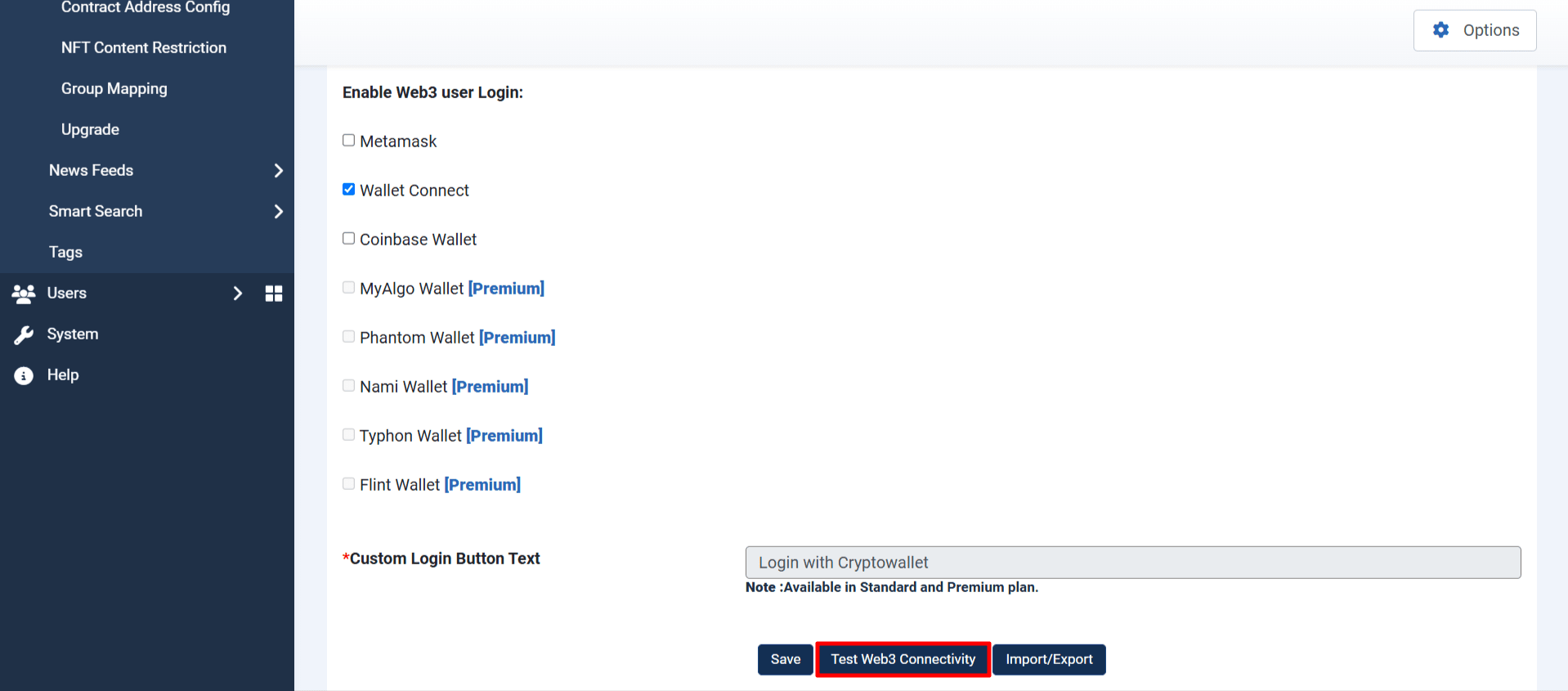Click Test Web3 Connectivity button
This screenshot has width=1568, height=691.
click(x=903, y=660)
